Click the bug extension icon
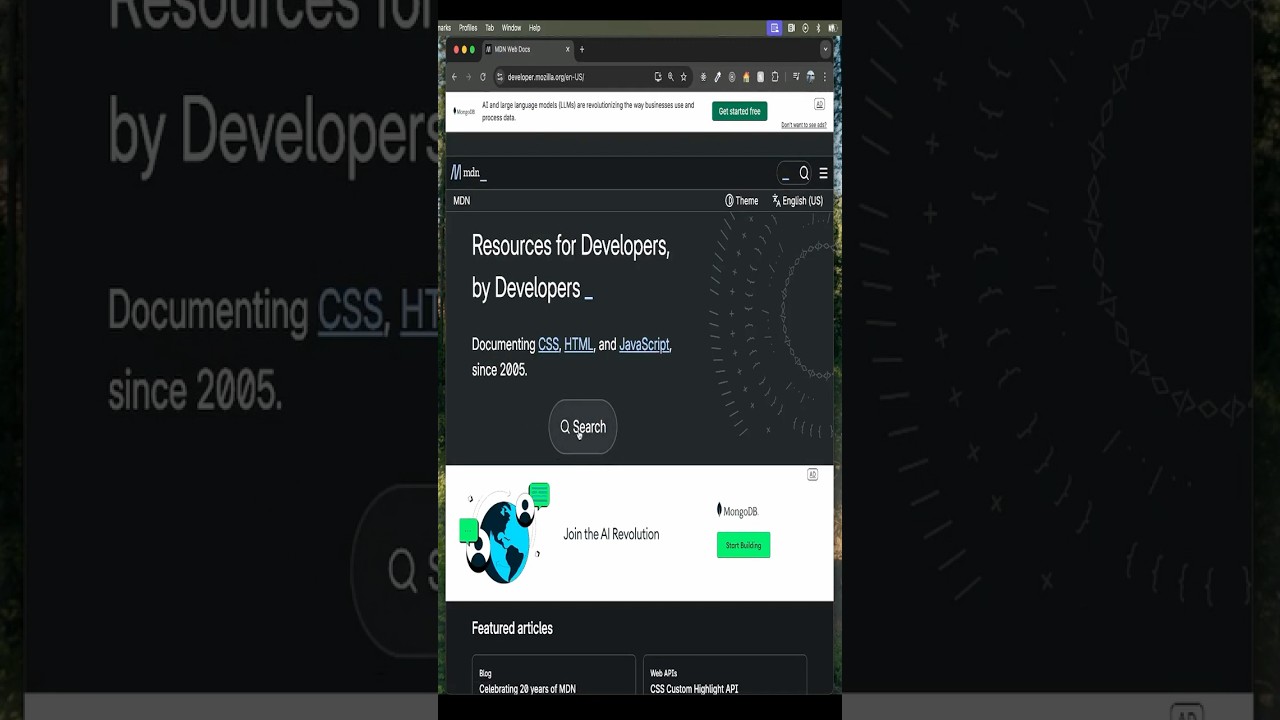The image size is (1280, 720). 703,77
